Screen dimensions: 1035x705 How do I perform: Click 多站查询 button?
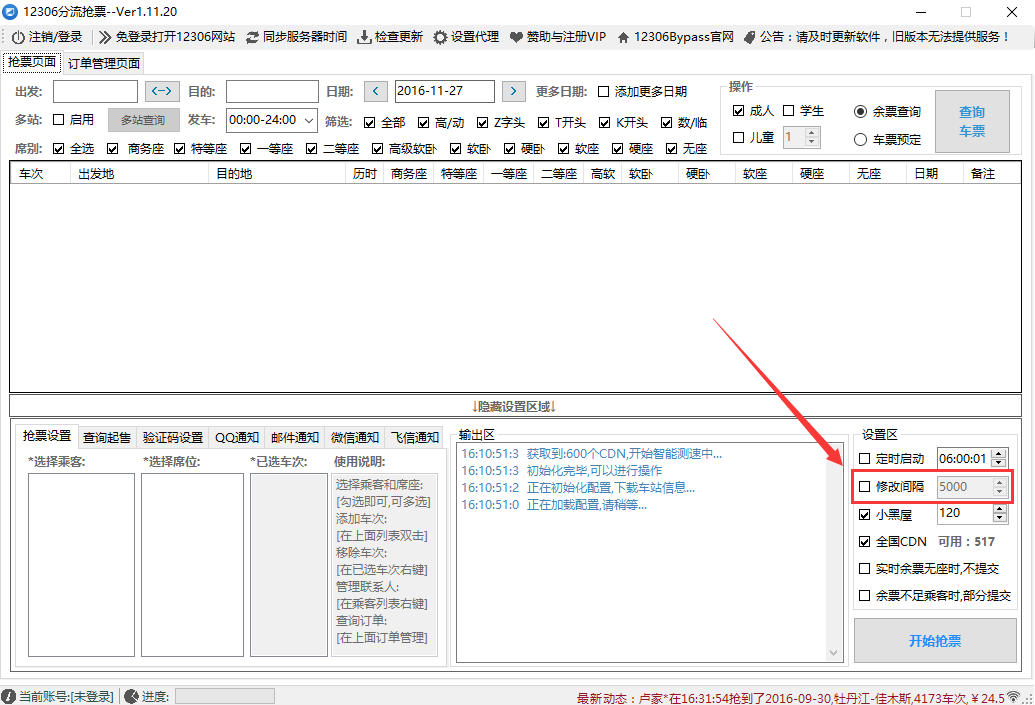point(143,120)
